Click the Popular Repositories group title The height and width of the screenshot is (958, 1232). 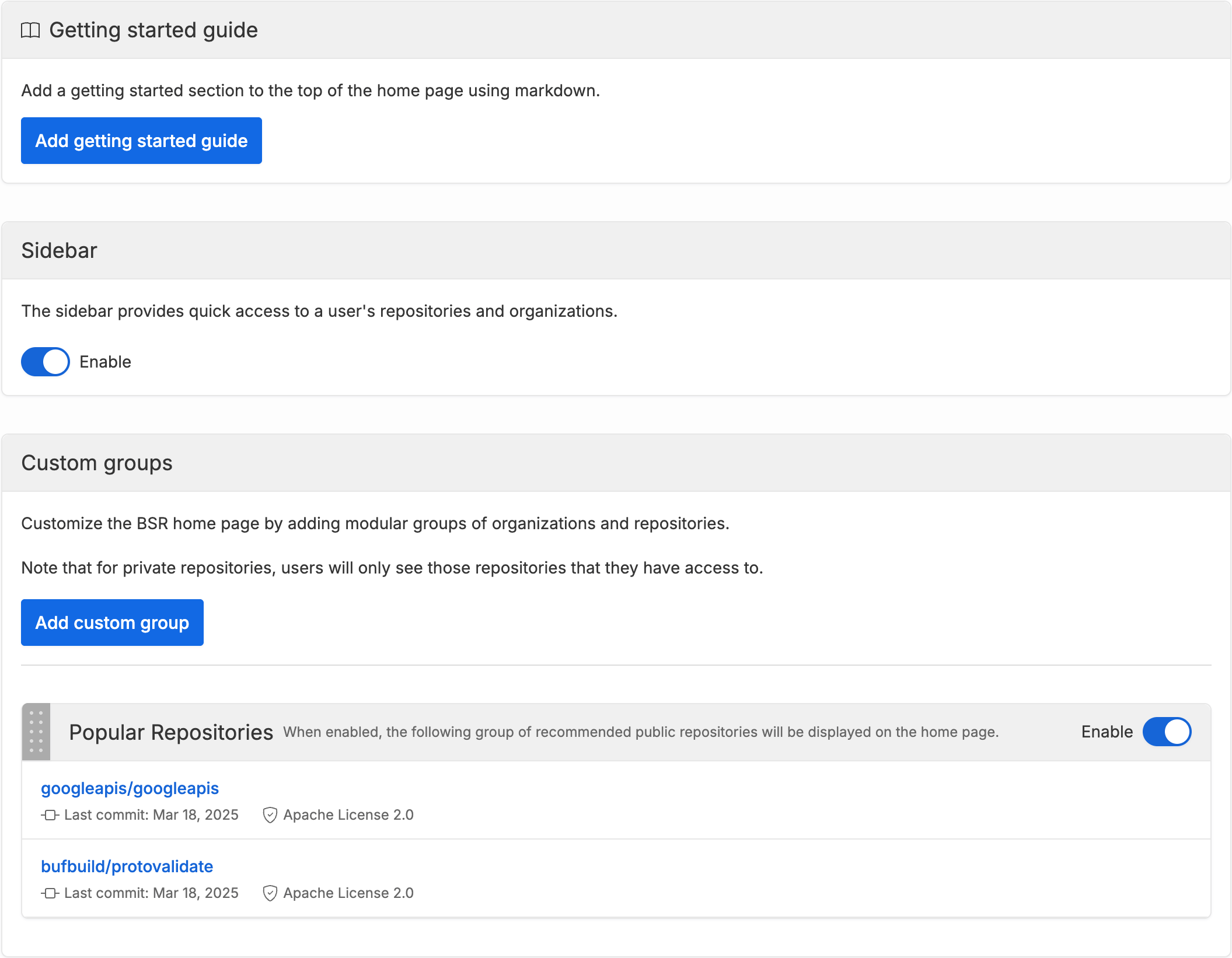point(171,732)
